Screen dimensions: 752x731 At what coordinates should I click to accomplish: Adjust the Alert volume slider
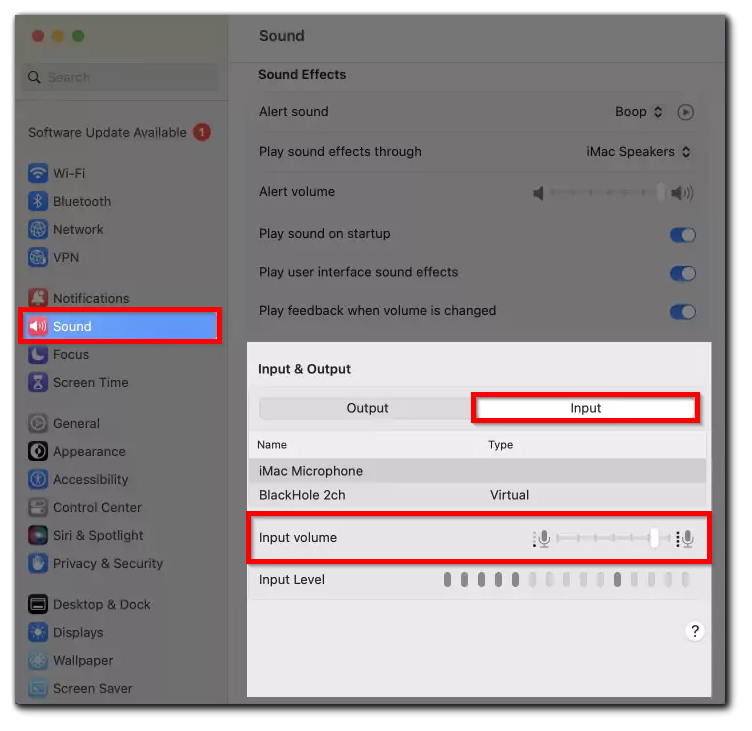[607, 193]
